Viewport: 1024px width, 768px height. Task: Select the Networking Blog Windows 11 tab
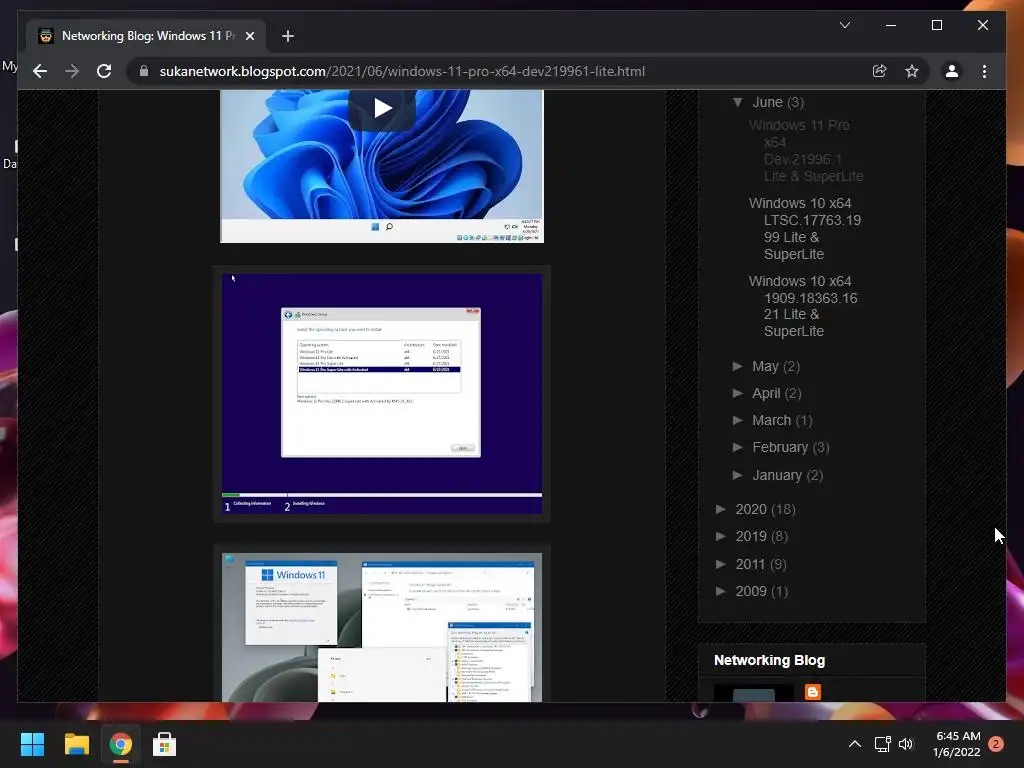click(x=147, y=36)
